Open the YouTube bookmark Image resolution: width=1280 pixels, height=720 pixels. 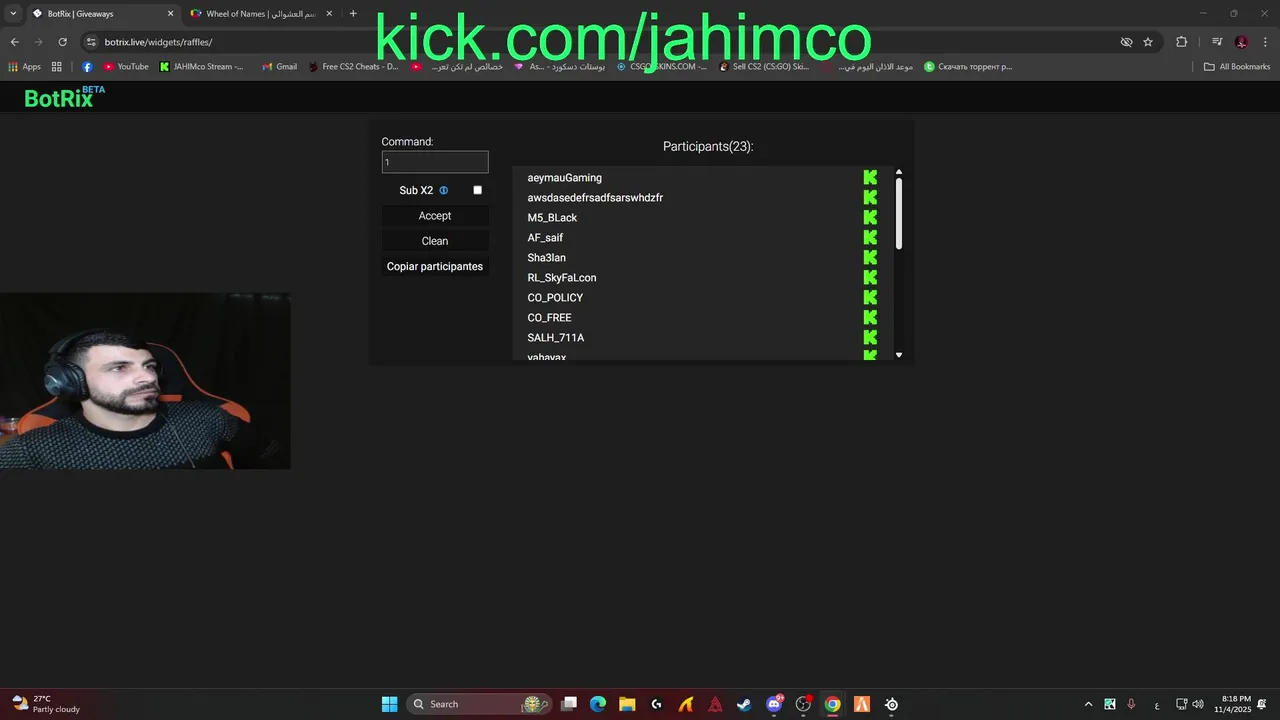pyautogui.click(x=126, y=67)
